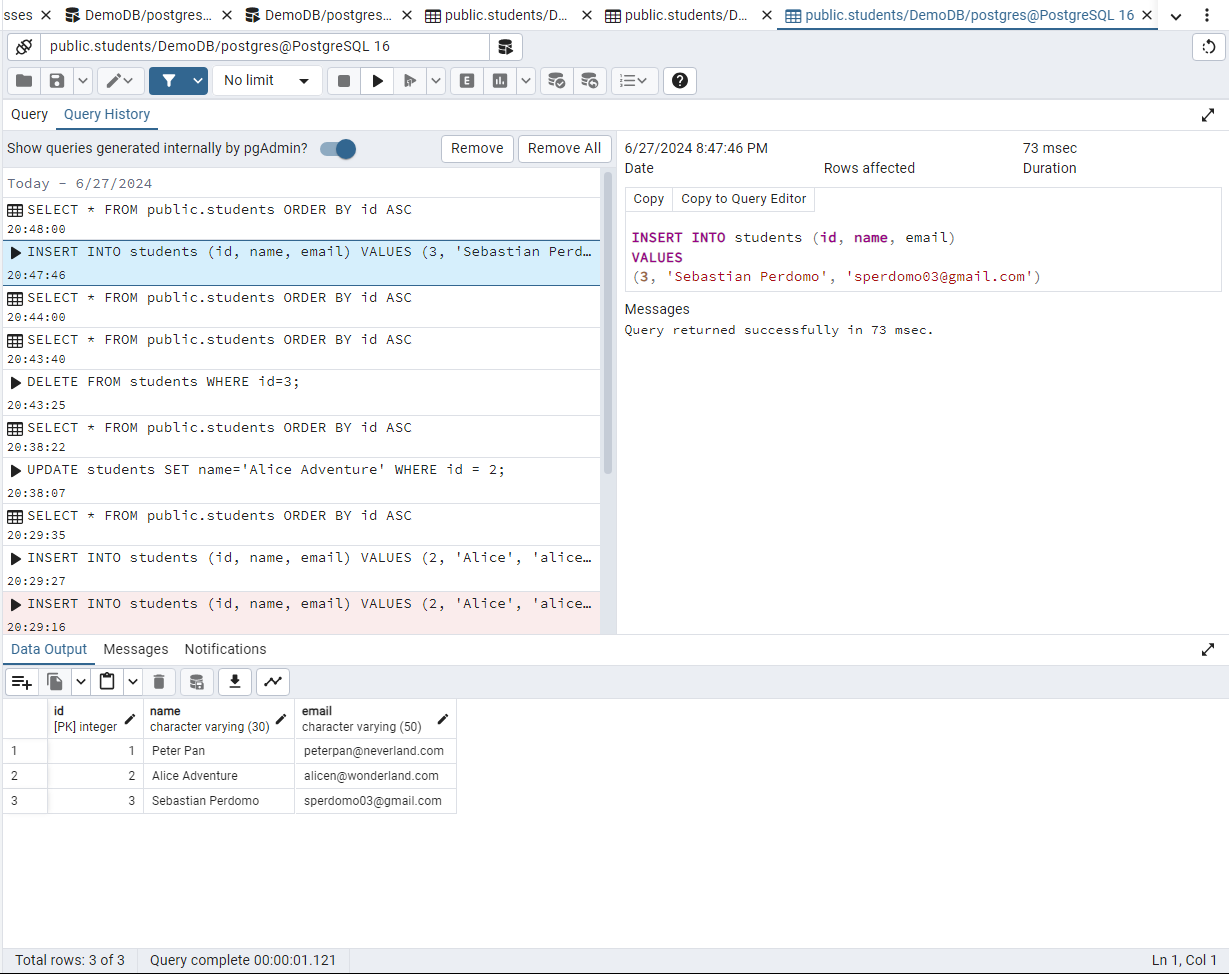Open the help question mark icon
The width and height of the screenshot is (1229, 974).
click(x=680, y=81)
